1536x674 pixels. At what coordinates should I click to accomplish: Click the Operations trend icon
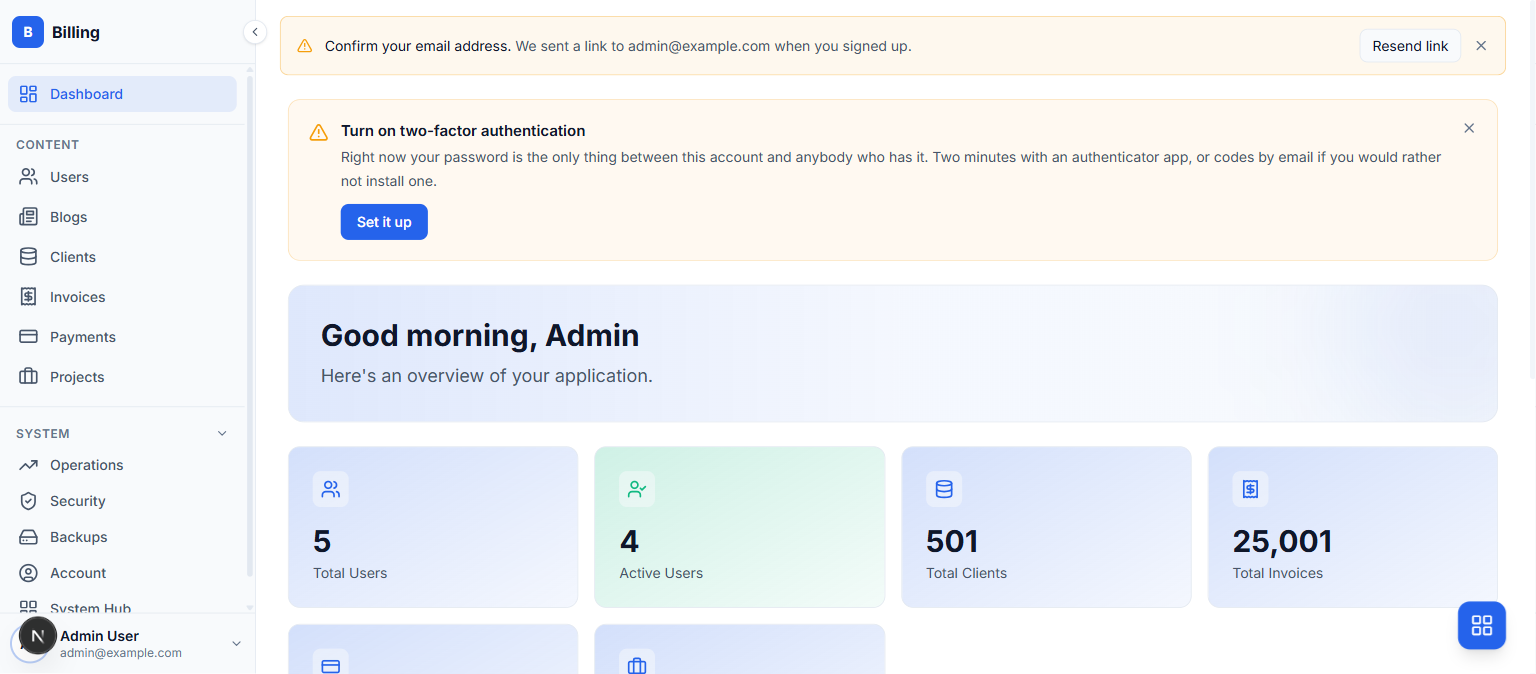pos(28,465)
